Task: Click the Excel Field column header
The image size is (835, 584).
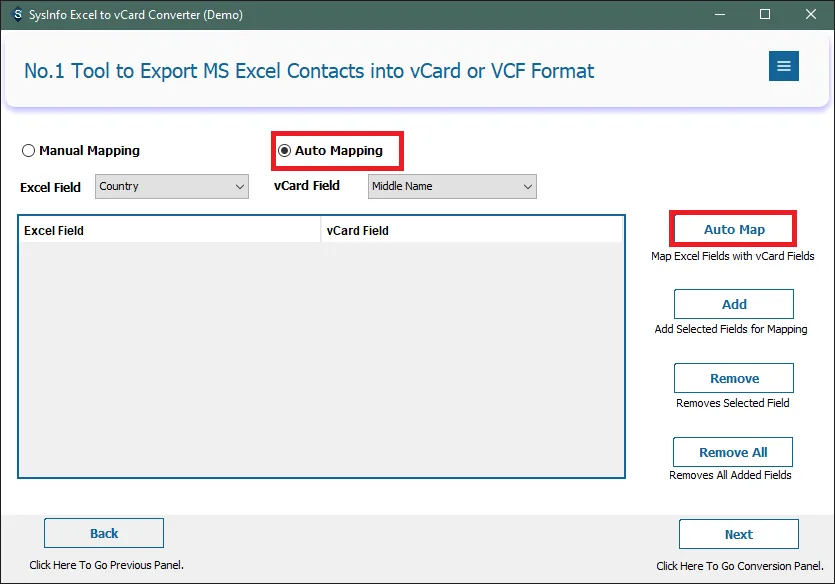Action: (170, 231)
